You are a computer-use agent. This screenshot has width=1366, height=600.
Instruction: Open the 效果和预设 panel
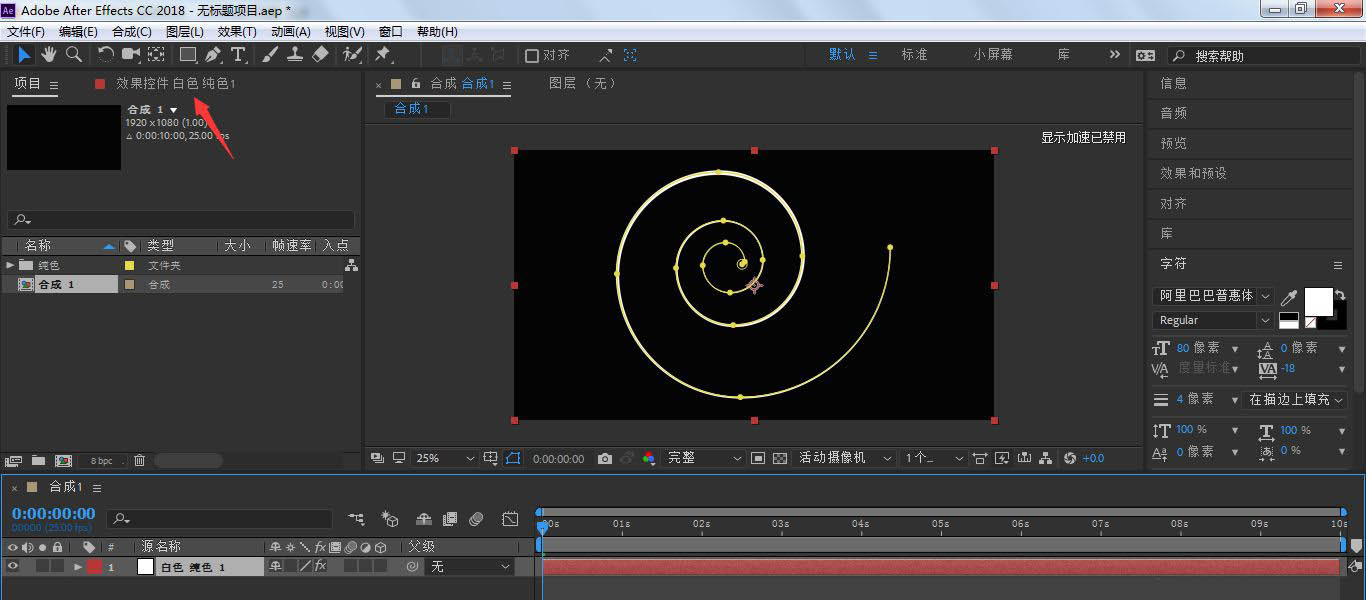click(1193, 173)
